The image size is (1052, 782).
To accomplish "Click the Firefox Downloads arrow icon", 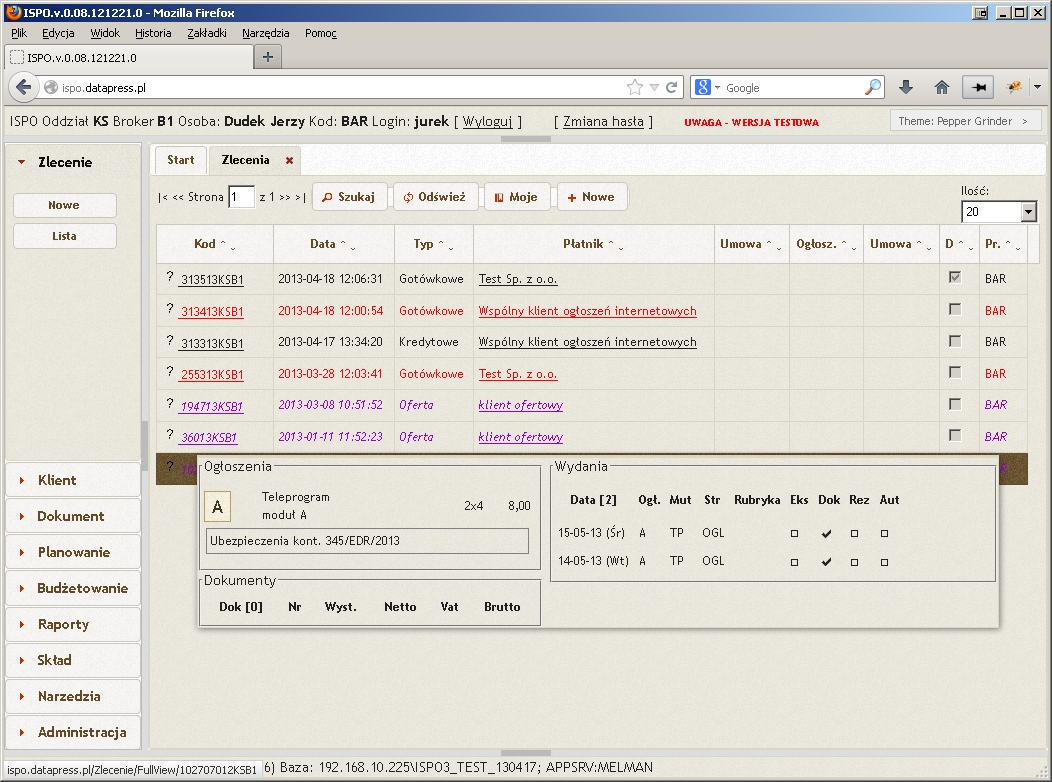I will pos(906,87).
